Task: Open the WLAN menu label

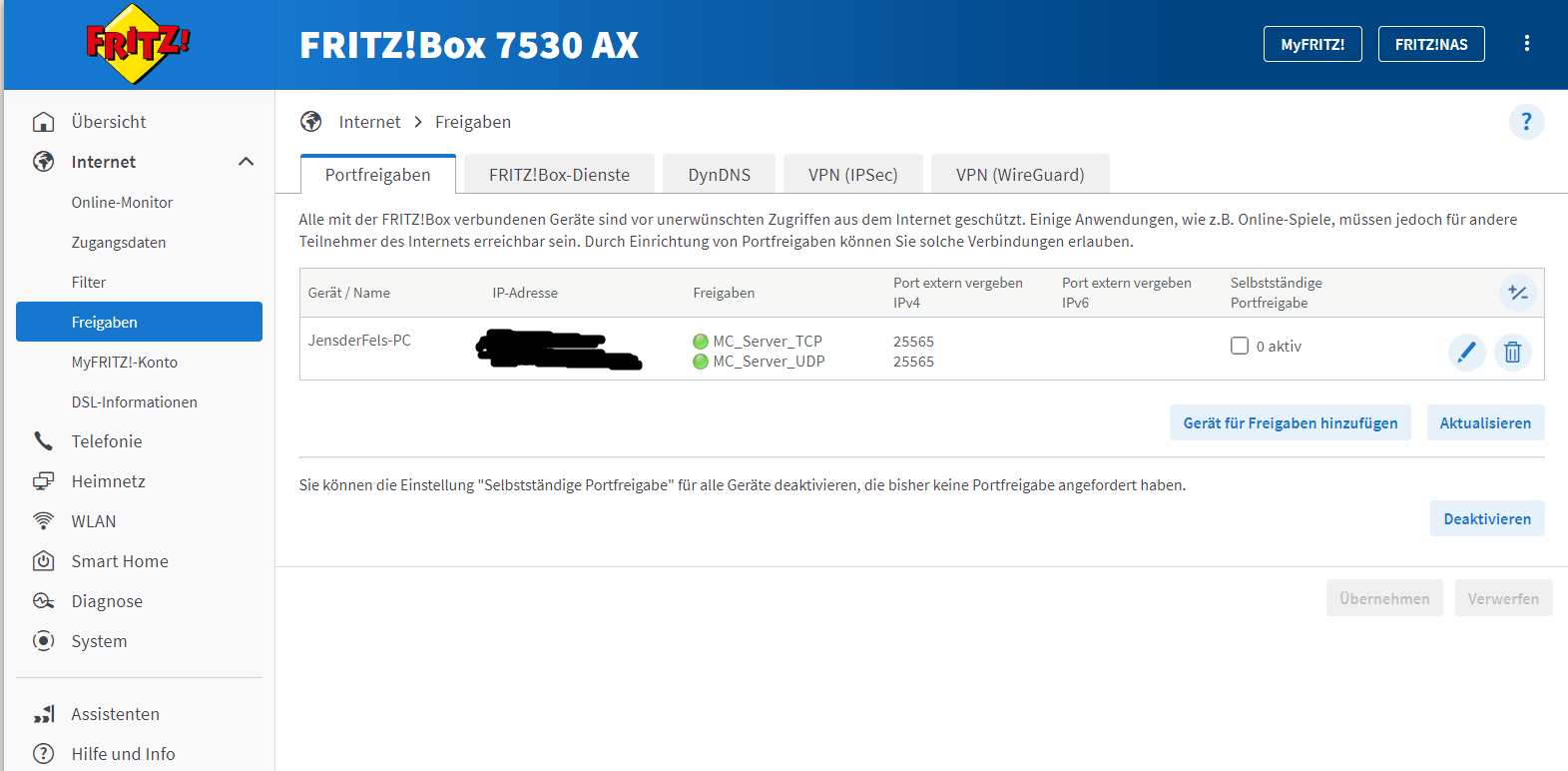Action: click(94, 521)
